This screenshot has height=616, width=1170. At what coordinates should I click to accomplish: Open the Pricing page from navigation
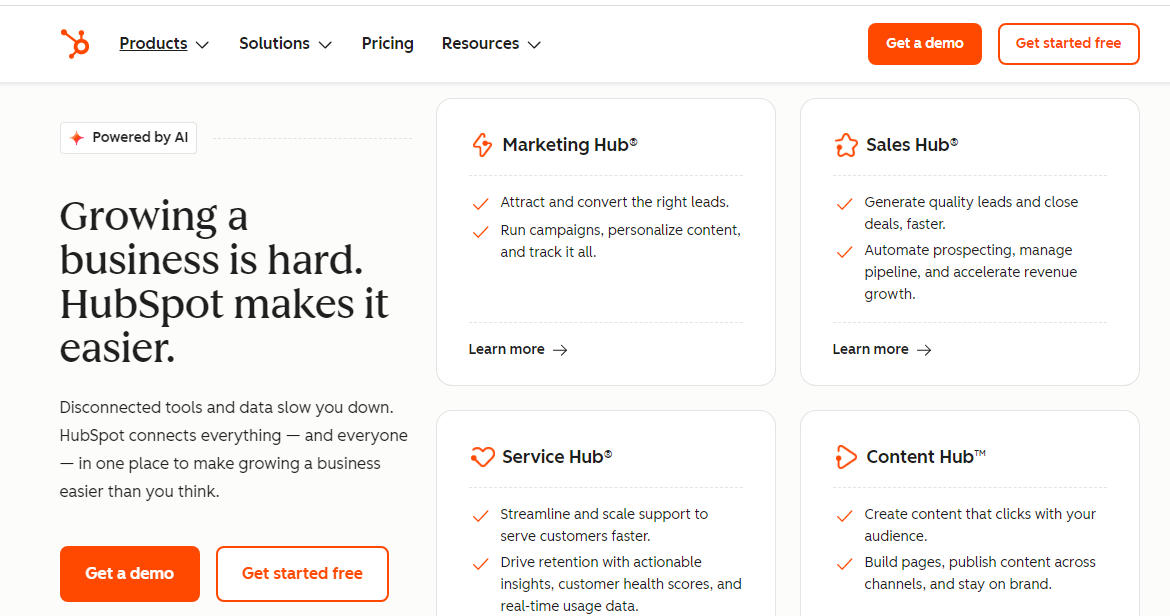388,44
